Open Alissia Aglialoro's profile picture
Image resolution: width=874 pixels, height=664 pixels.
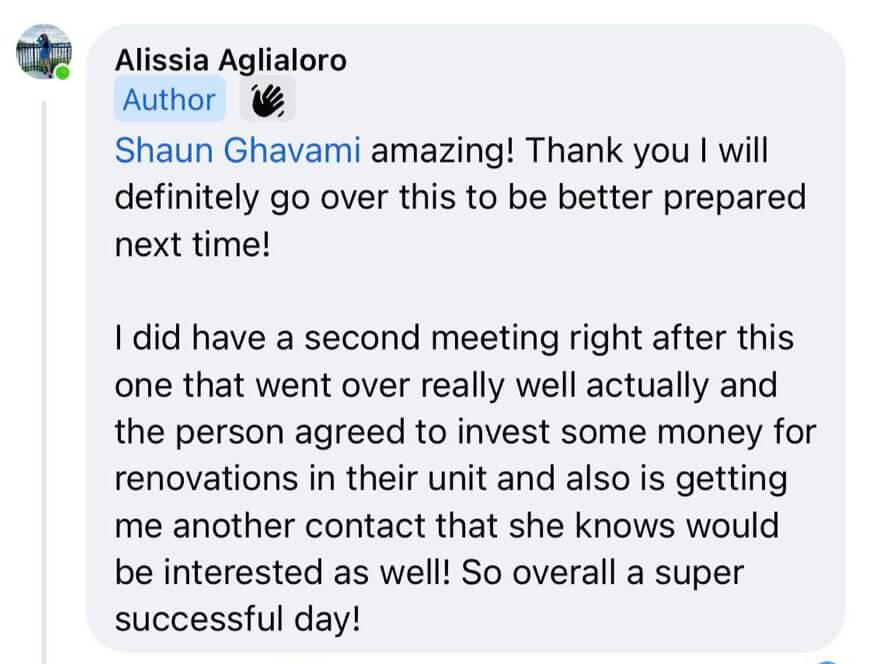pos(43,51)
